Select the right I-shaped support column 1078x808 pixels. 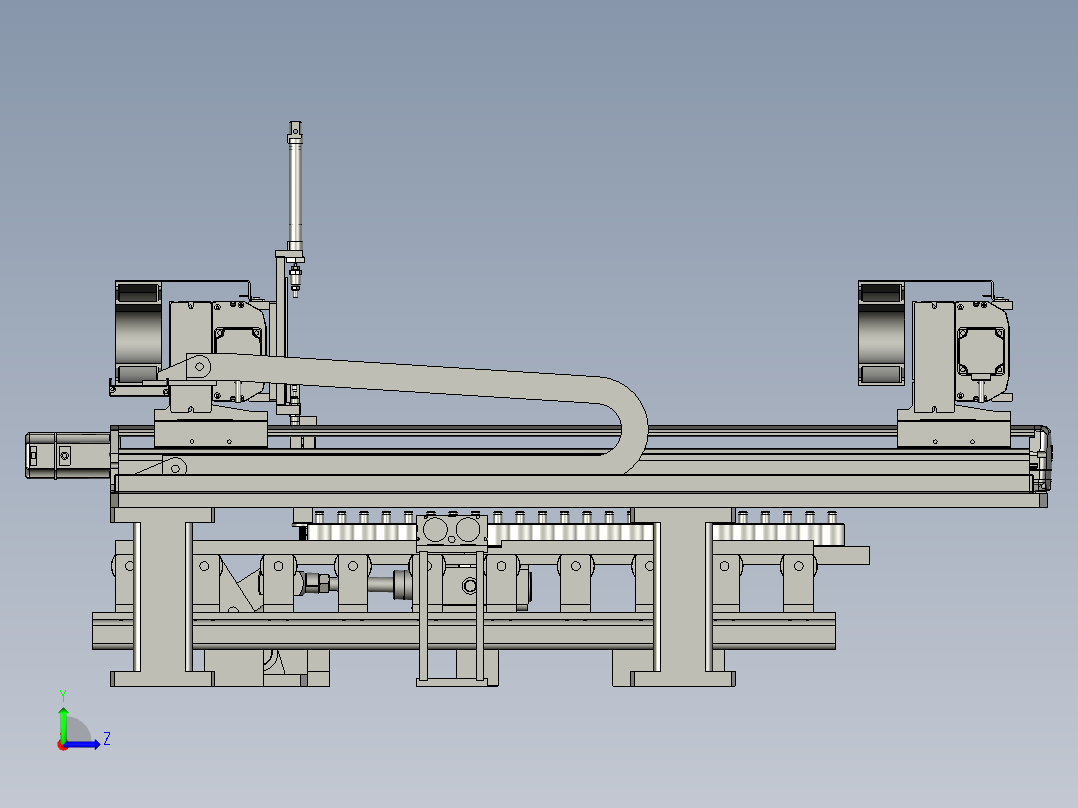click(682, 597)
